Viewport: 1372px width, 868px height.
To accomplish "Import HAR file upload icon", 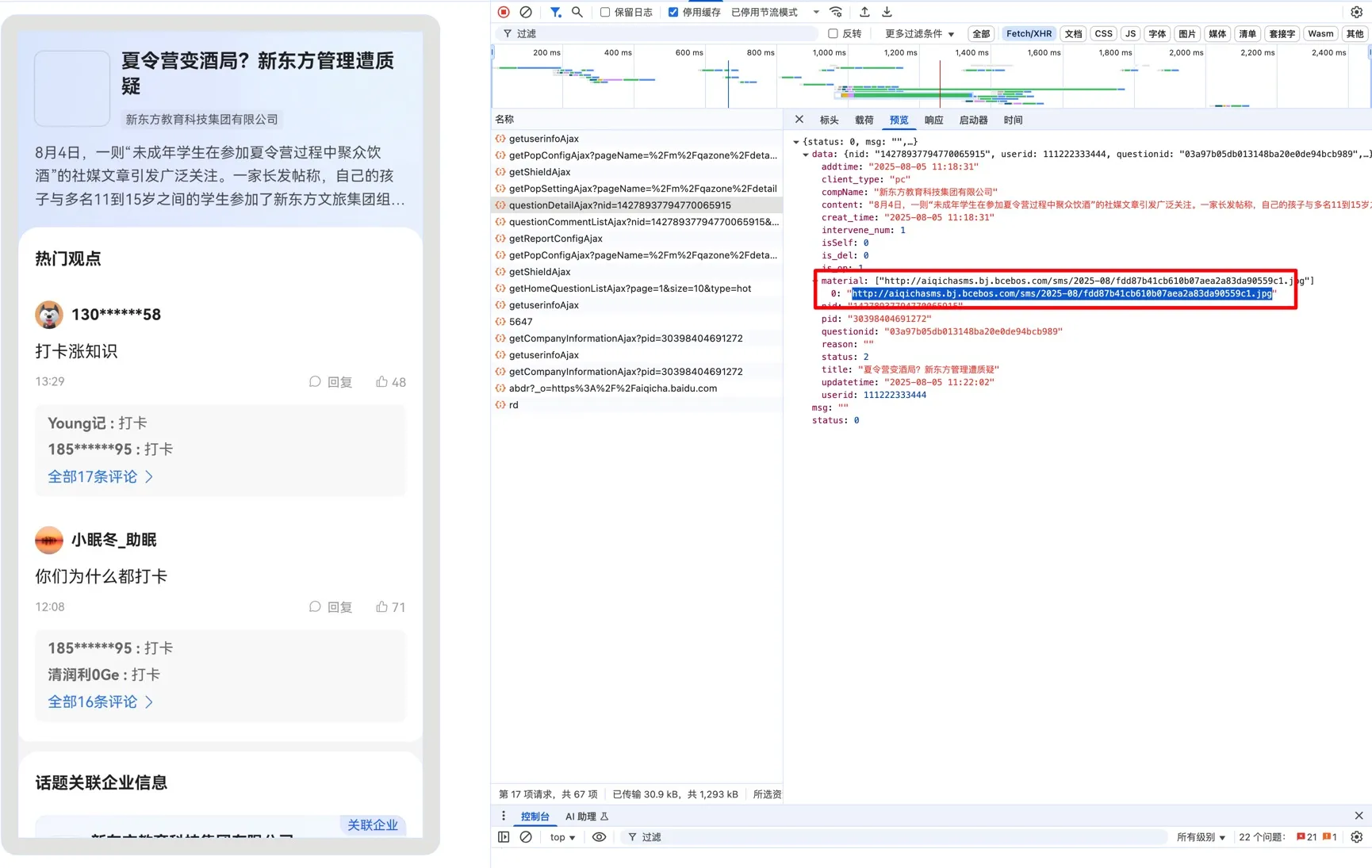I will pos(864,12).
